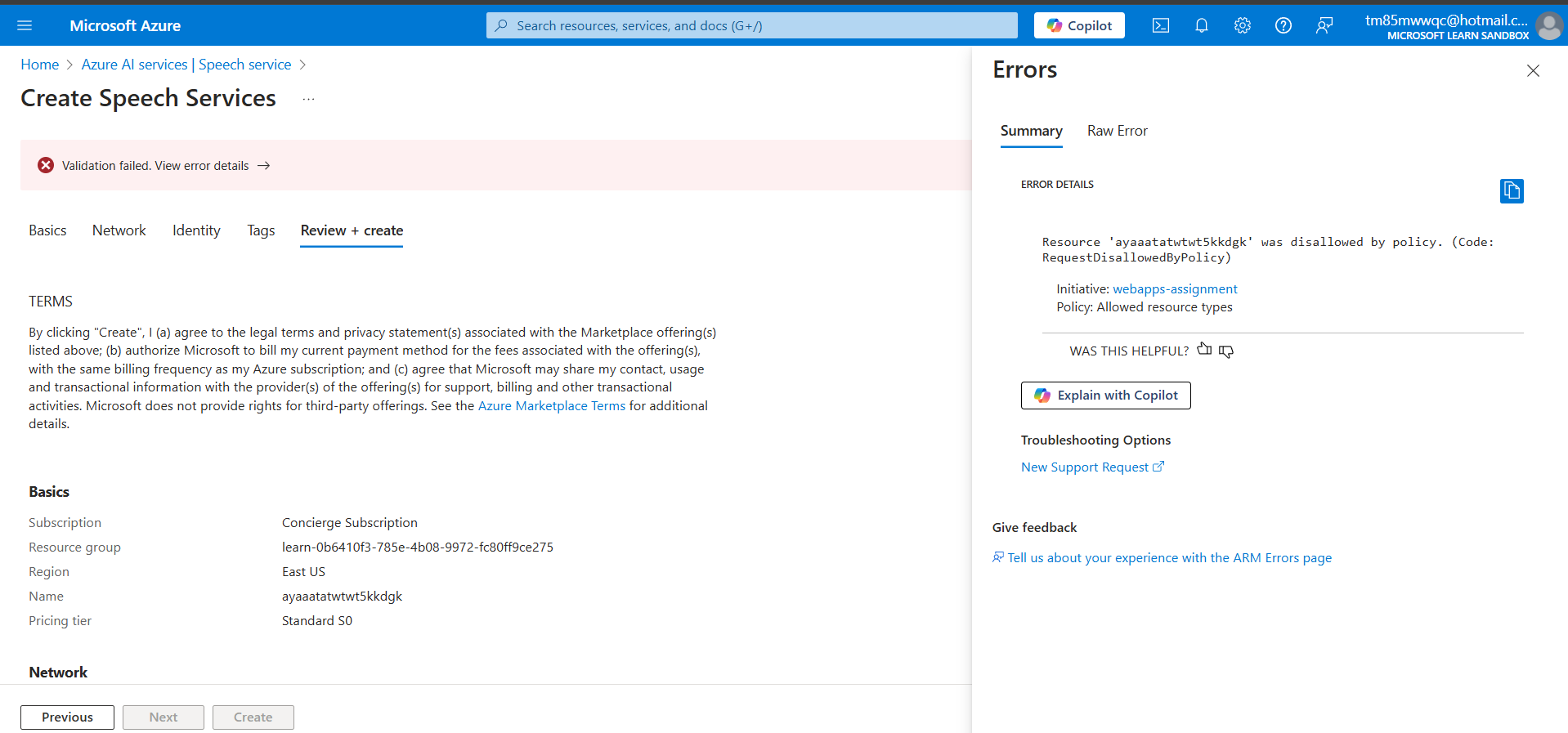Open Azure AI services | Speech service breadcrumb
1568x733 pixels.
click(x=186, y=65)
